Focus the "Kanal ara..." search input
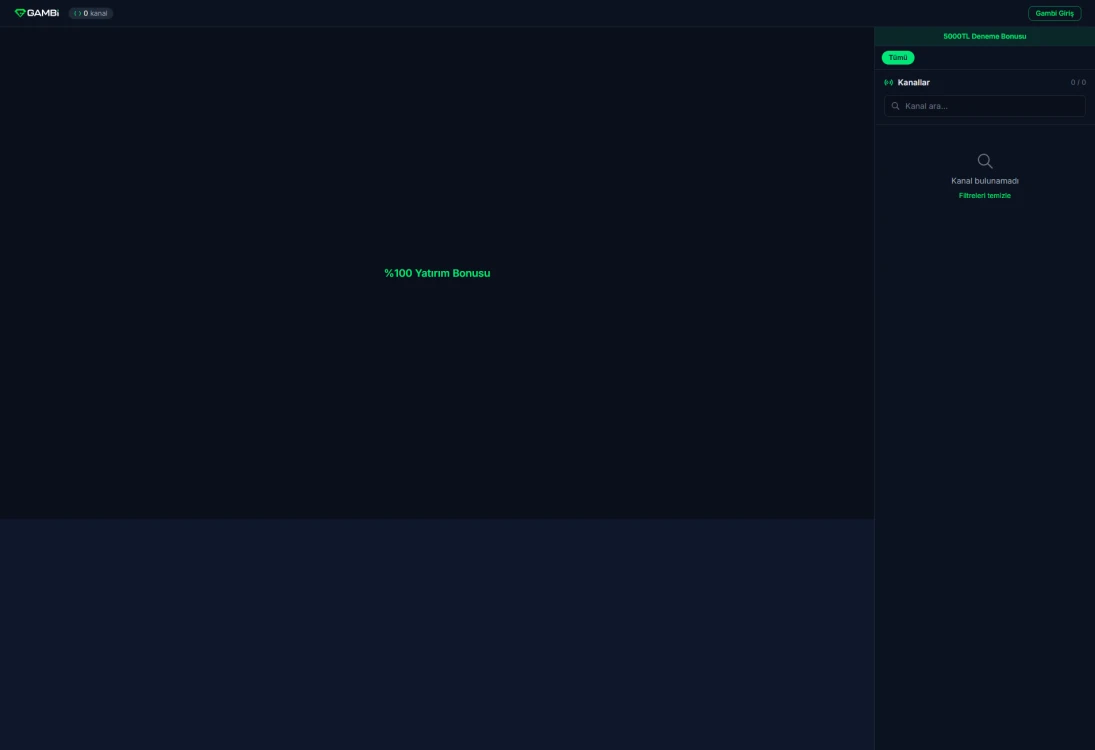1095x750 pixels. 990,106
